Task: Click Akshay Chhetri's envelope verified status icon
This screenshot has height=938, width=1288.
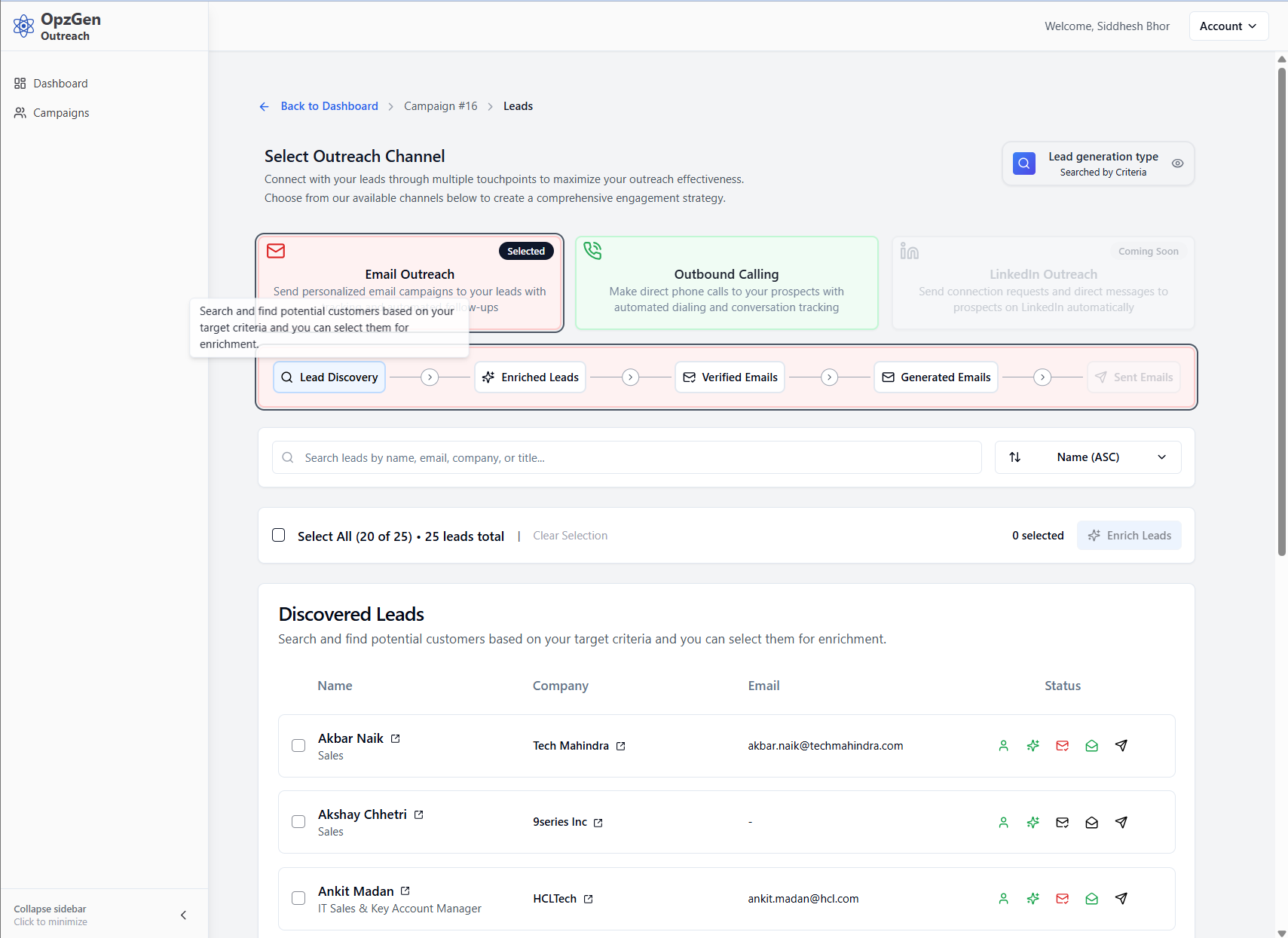Action: click(1063, 823)
